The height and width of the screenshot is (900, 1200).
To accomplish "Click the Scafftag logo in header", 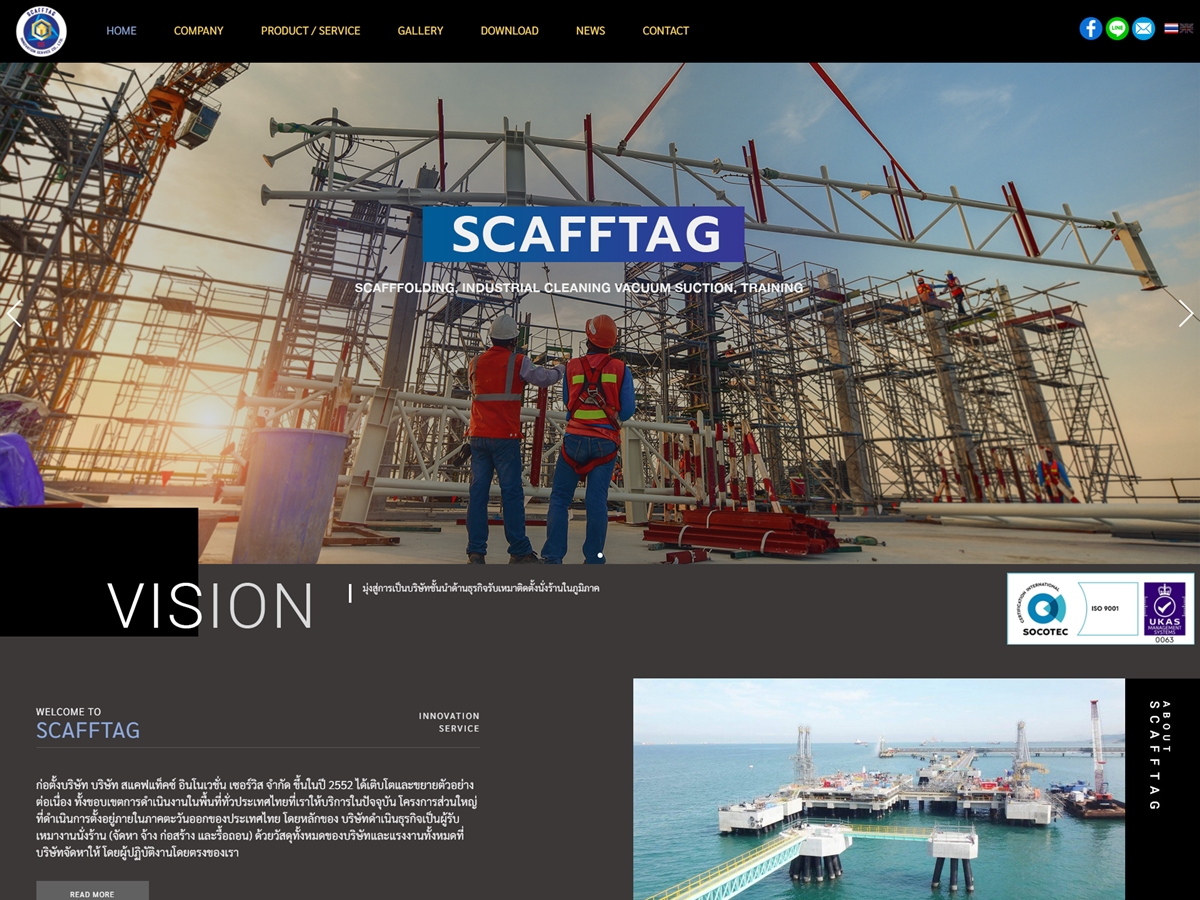I will [41, 31].
